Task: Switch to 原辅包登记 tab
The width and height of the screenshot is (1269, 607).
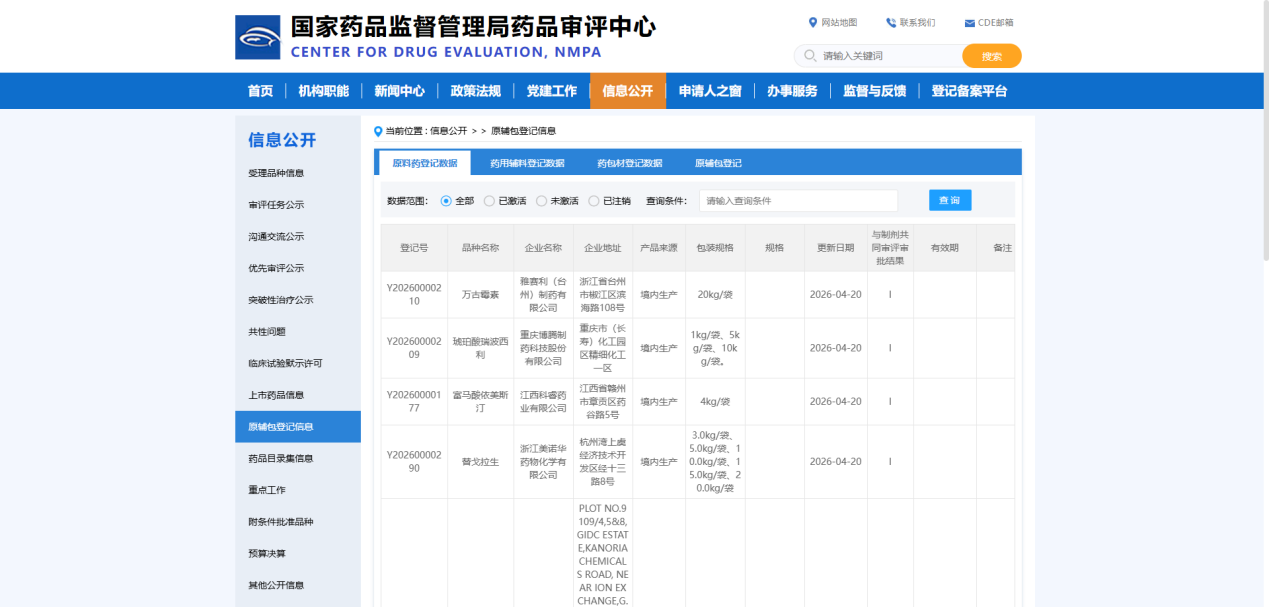Action: pyautogui.click(x=718, y=163)
